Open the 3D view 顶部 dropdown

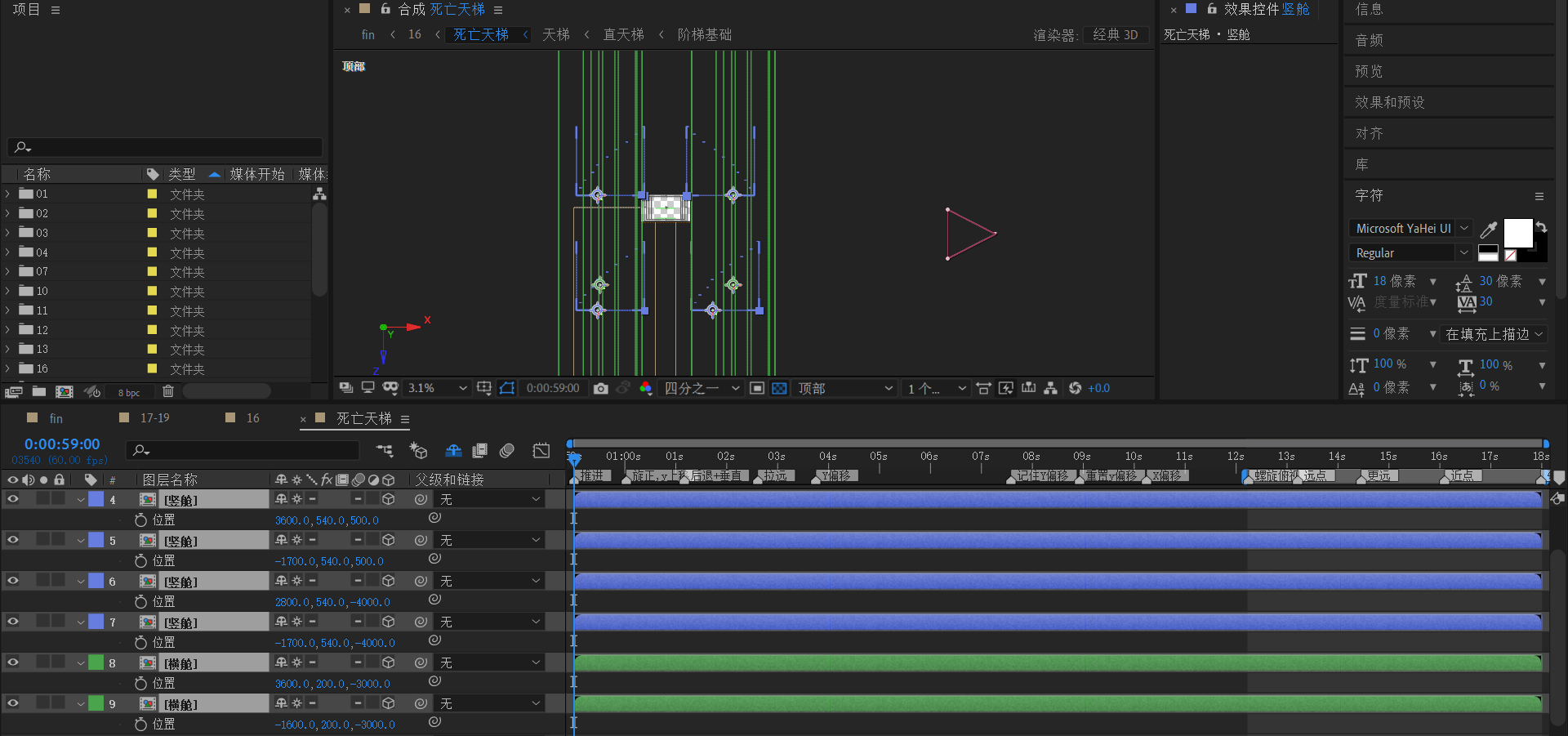click(x=845, y=389)
